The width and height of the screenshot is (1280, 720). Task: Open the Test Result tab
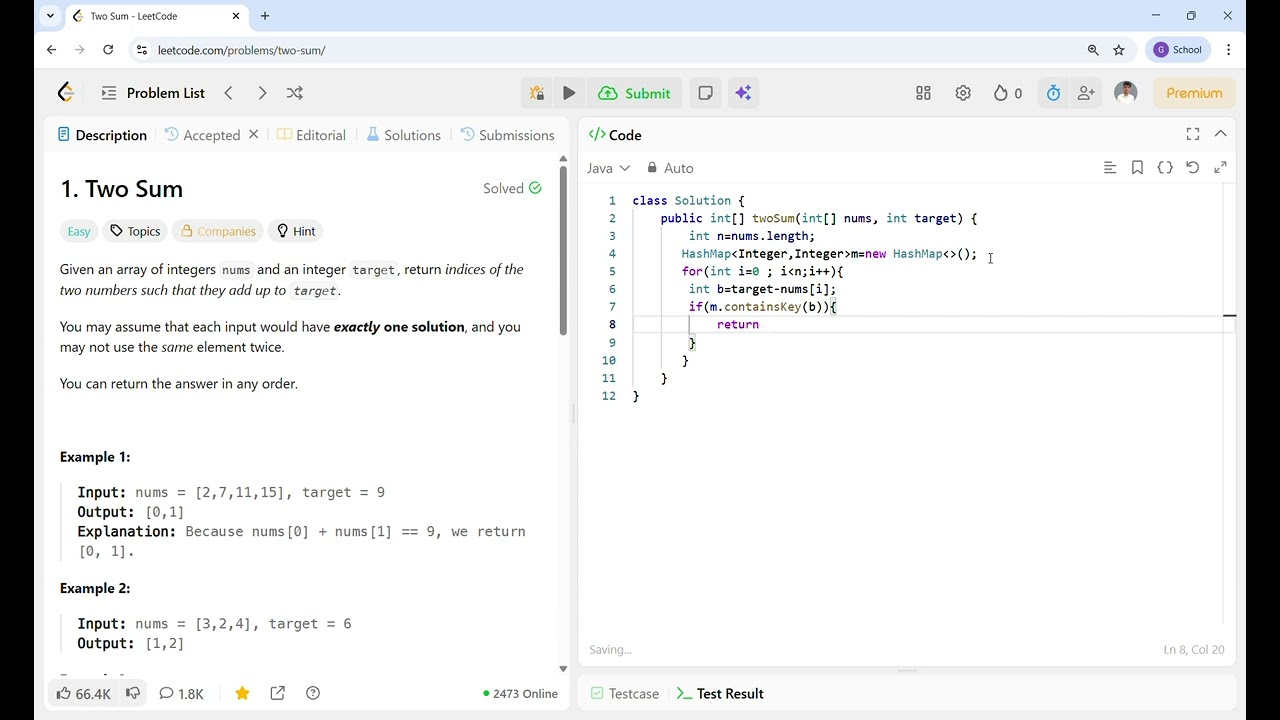tap(720, 693)
